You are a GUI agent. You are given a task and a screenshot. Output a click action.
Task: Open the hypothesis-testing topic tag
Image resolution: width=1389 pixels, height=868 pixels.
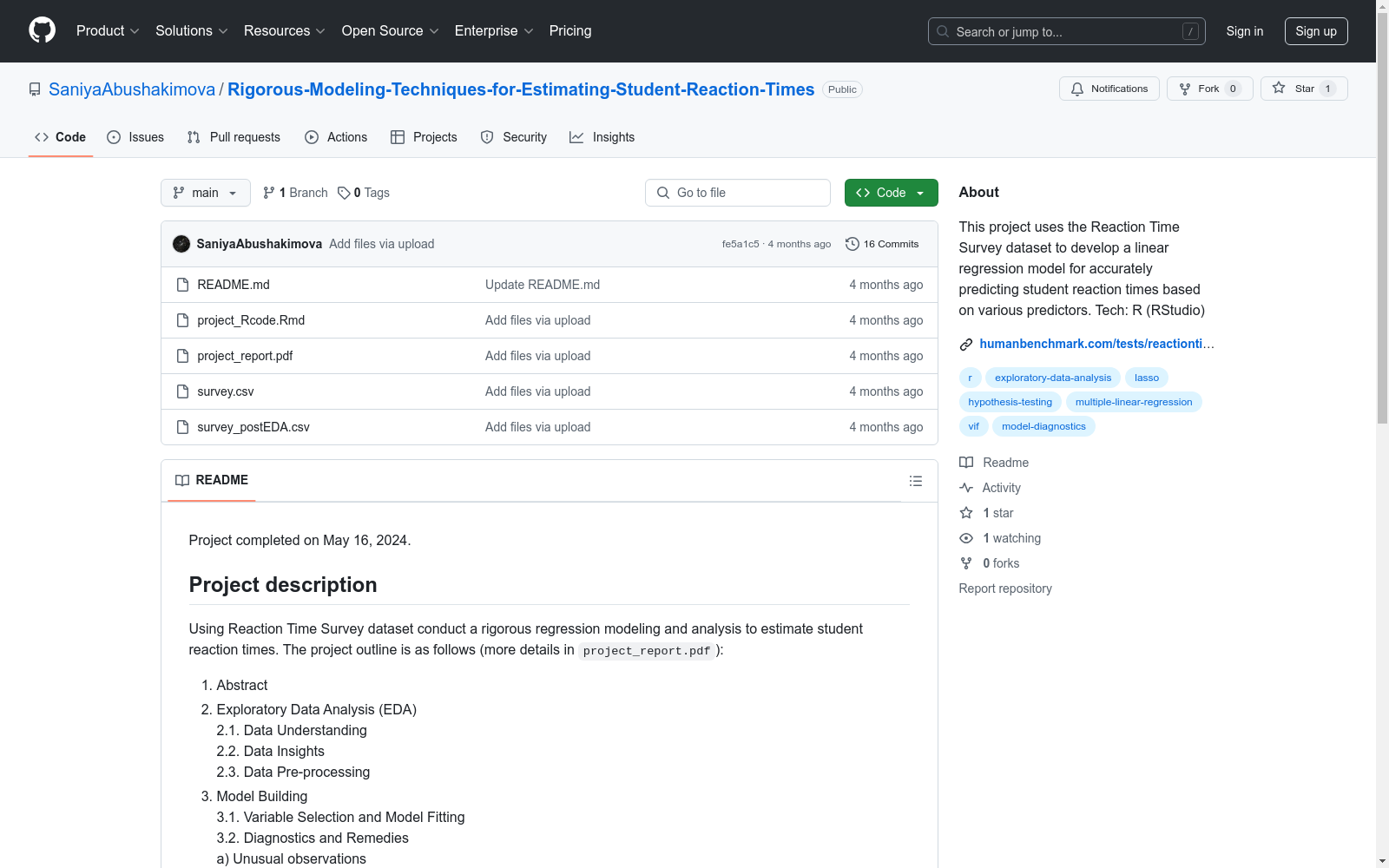click(x=1010, y=402)
